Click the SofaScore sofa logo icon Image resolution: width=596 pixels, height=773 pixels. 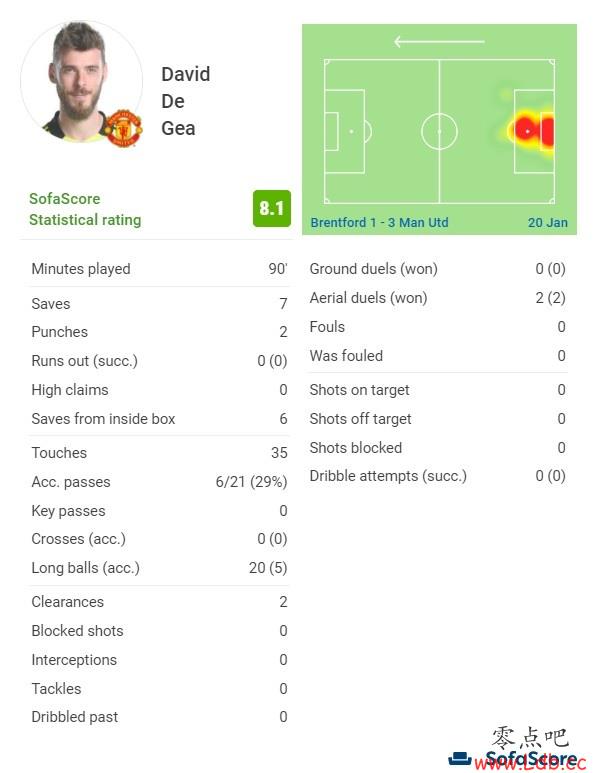tap(460, 758)
